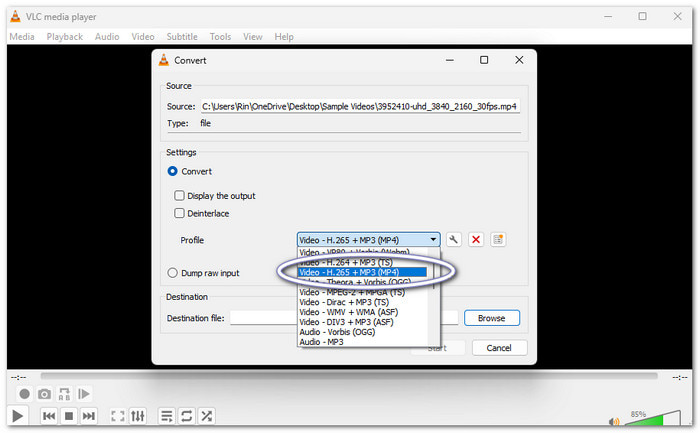700x433 pixels.
Task: Click the Play button in VLC controls
Action: point(17,416)
